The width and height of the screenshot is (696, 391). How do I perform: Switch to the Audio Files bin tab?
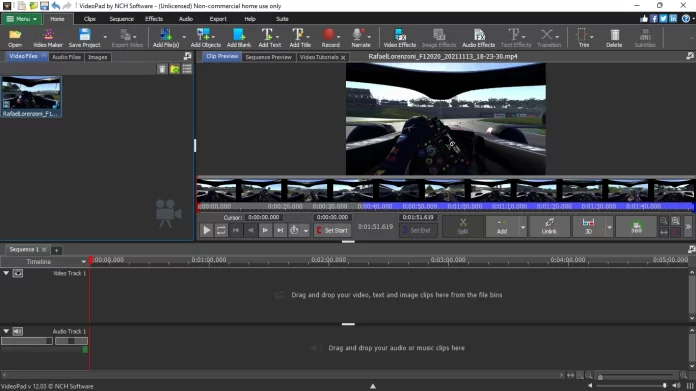tap(66, 57)
